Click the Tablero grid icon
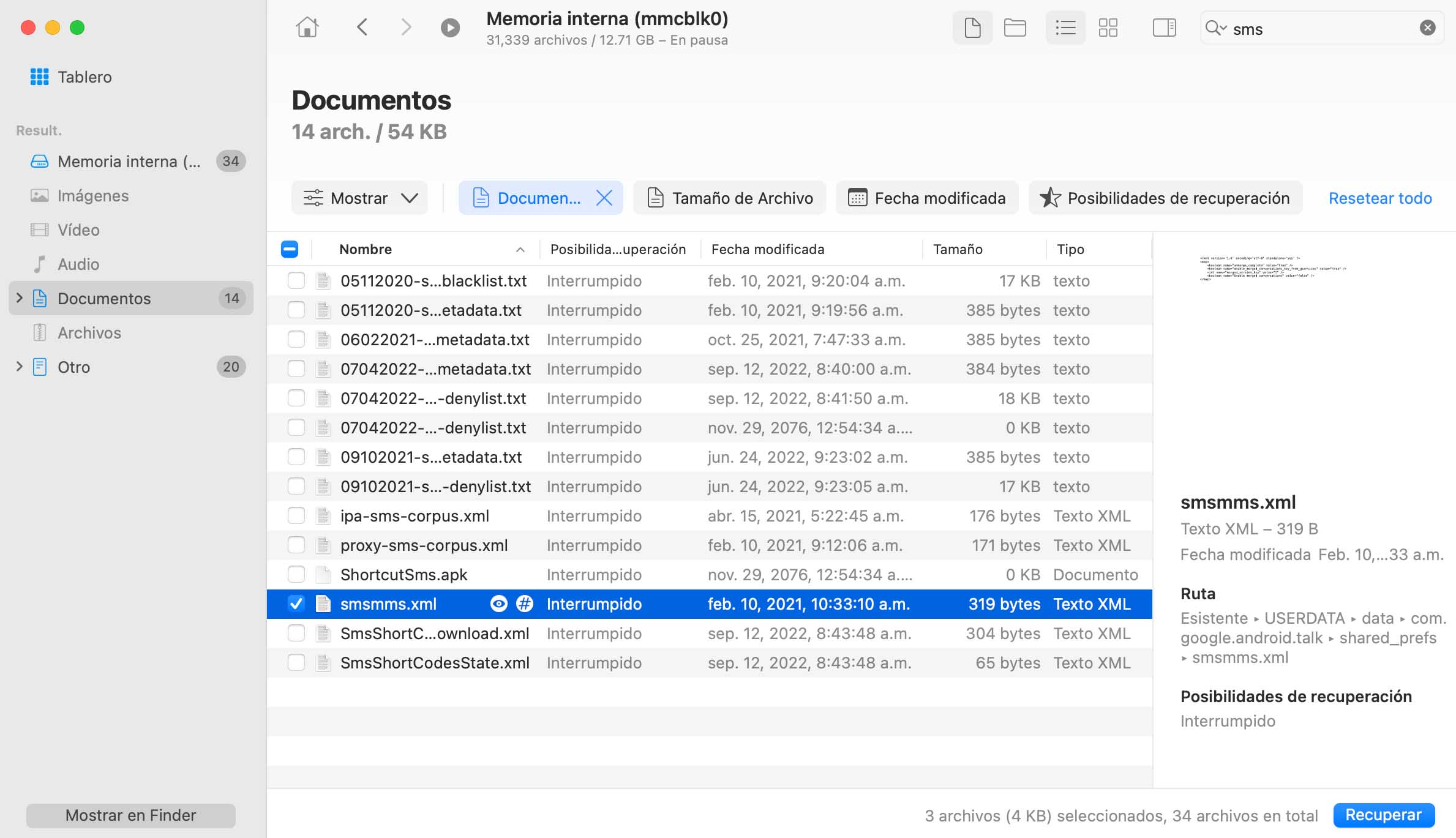The image size is (1456, 838). coord(39,77)
